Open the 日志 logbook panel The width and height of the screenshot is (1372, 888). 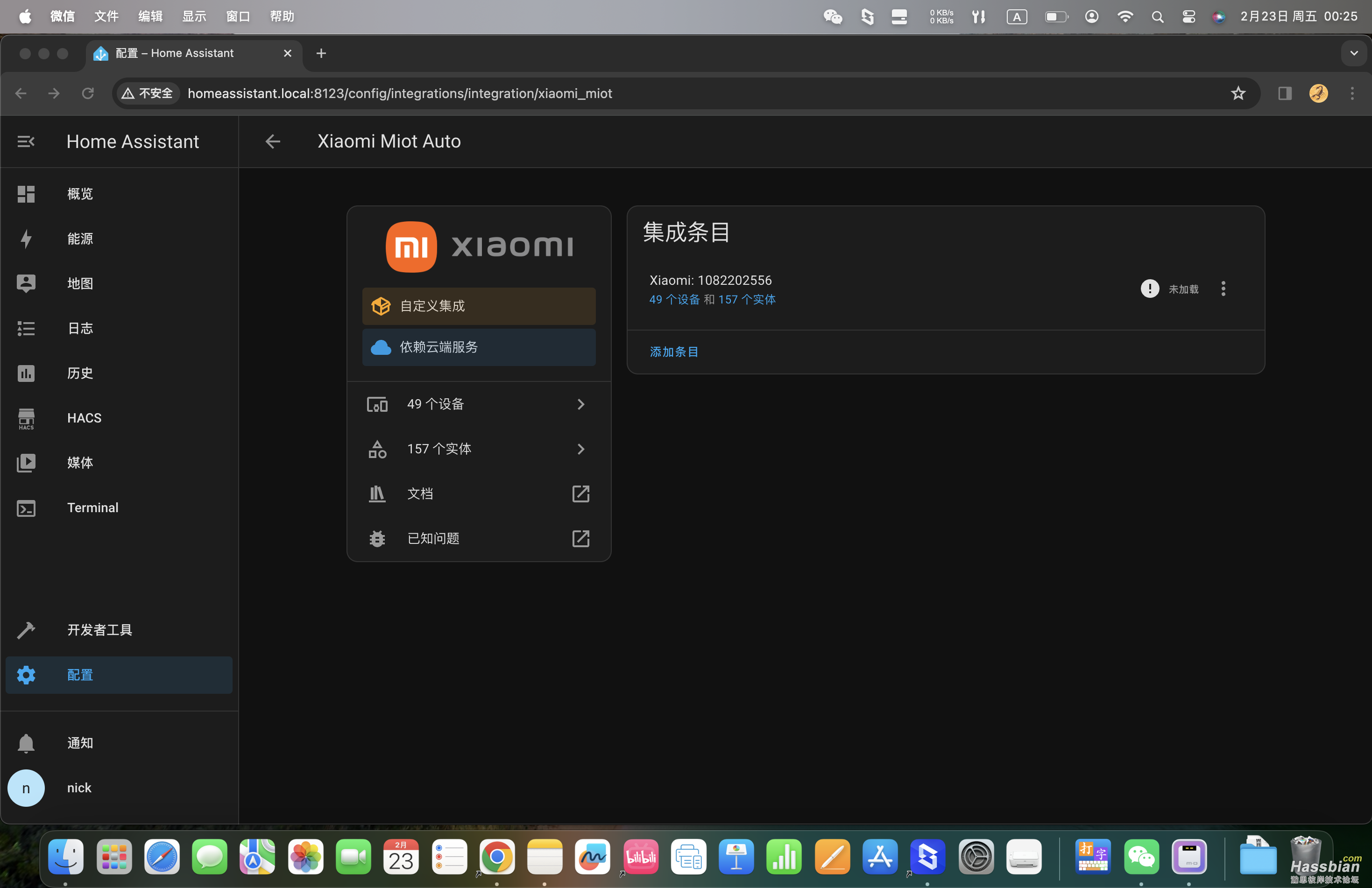click(x=119, y=329)
